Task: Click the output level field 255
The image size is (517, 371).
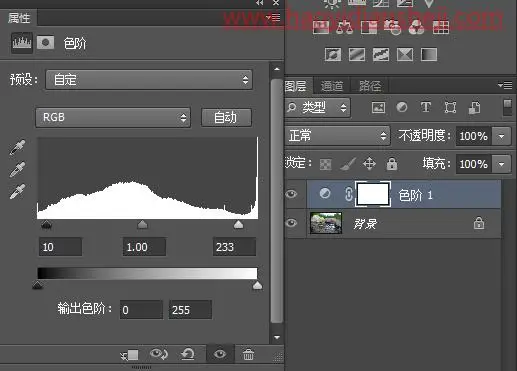Action: [x=190, y=310]
